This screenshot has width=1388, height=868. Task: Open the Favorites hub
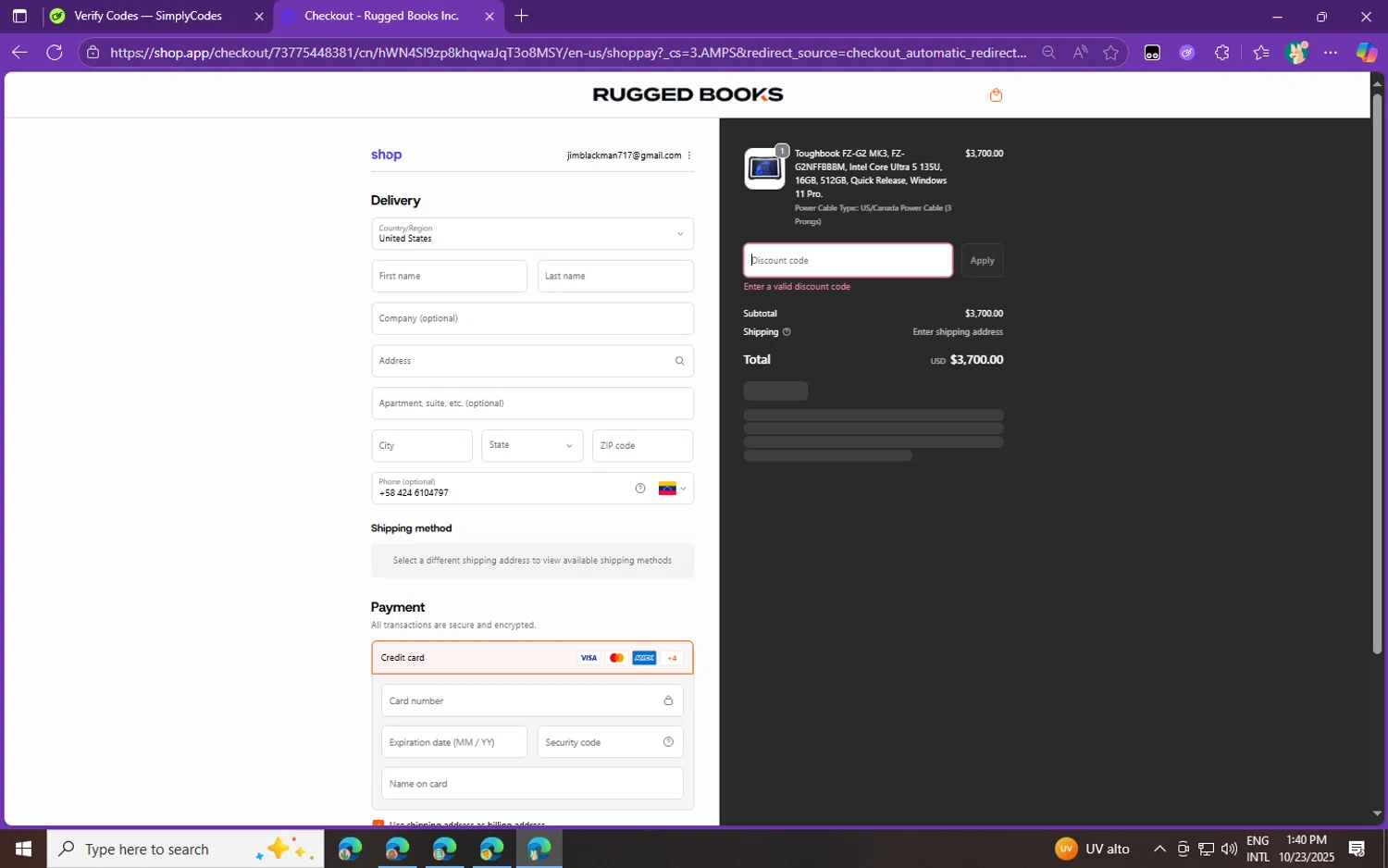pyautogui.click(x=1261, y=53)
